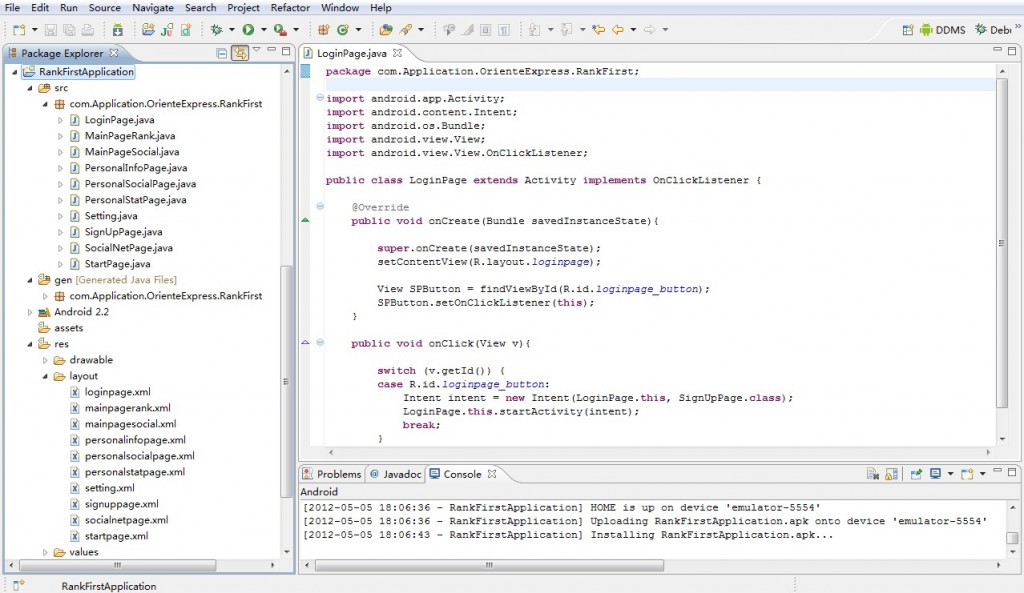The width and height of the screenshot is (1024, 593).
Task: Collapse the layout folder
Action: click(x=45, y=376)
